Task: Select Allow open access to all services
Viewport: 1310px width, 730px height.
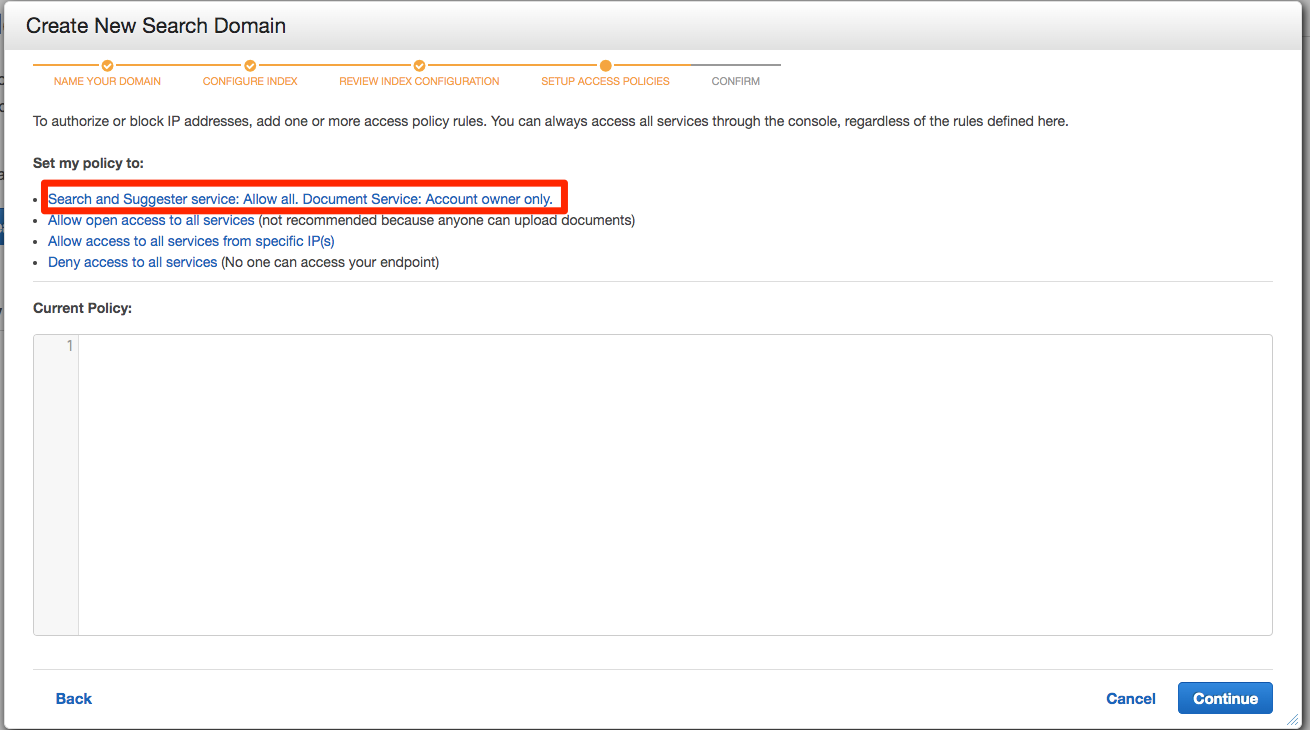Action: 151,220
